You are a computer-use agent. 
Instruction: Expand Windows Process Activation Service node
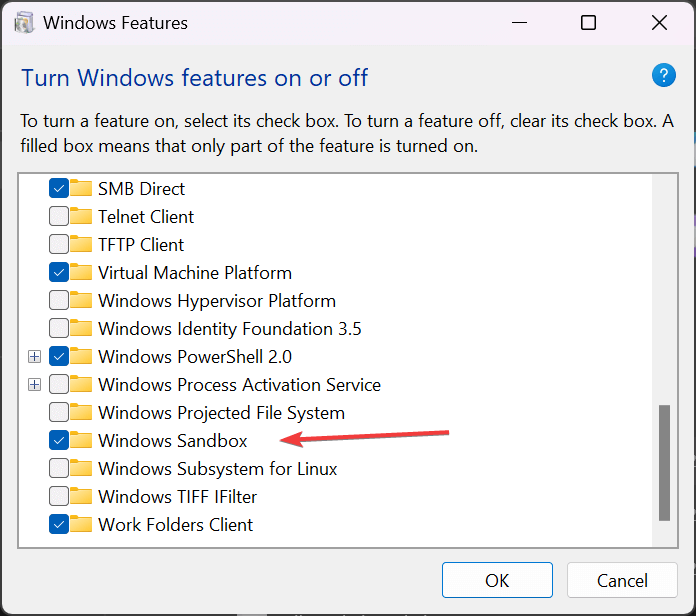click(x=34, y=384)
